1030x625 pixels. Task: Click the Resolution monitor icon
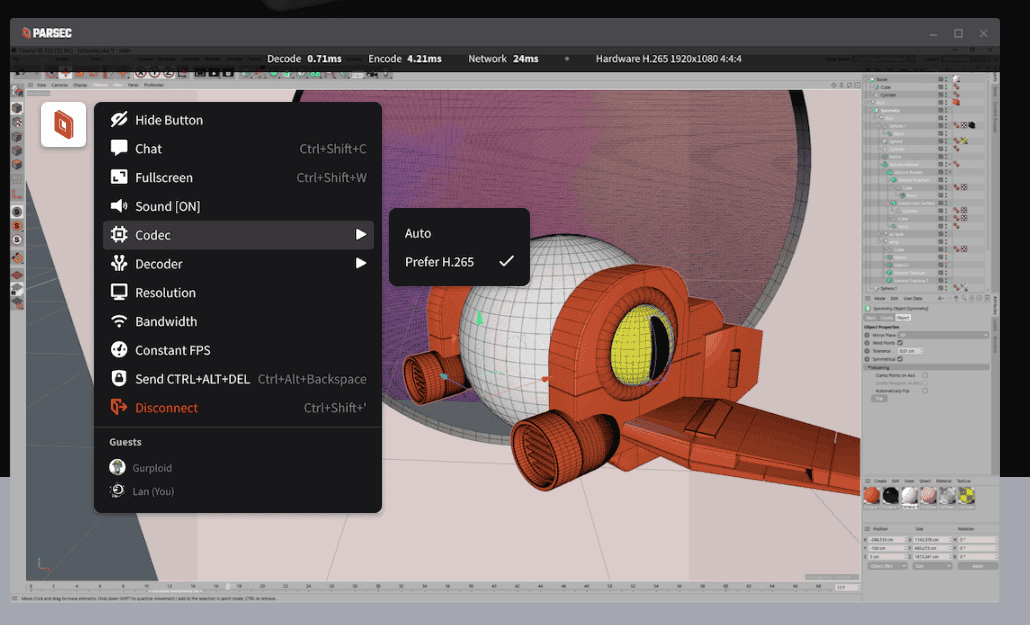point(119,293)
